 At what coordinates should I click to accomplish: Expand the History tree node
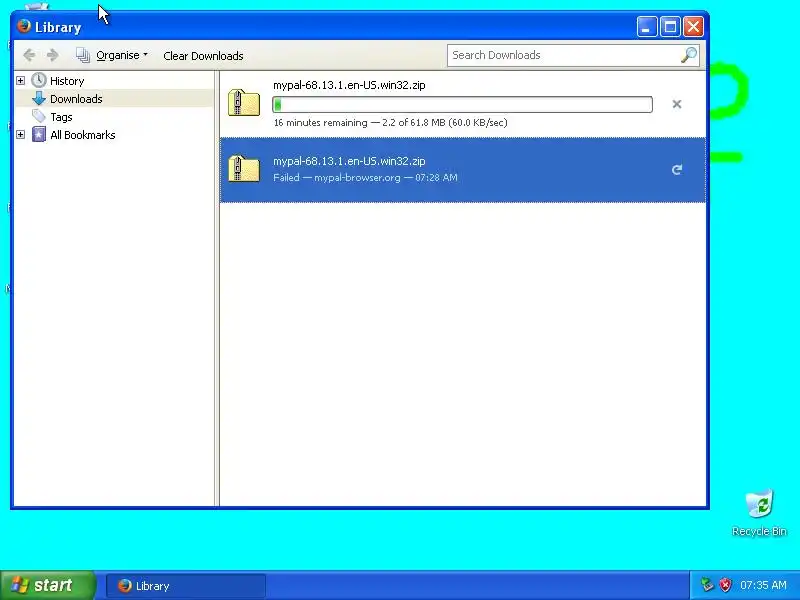(x=20, y=81)
